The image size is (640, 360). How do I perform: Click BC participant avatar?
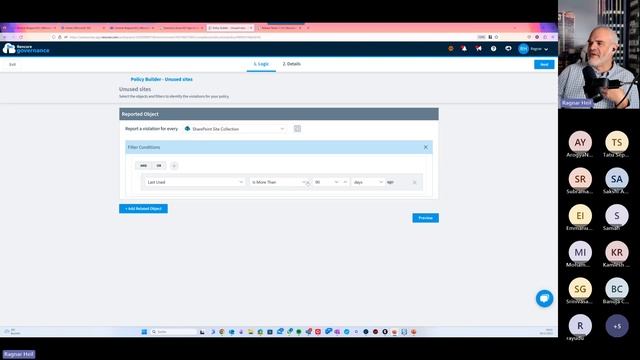[617, 289]
